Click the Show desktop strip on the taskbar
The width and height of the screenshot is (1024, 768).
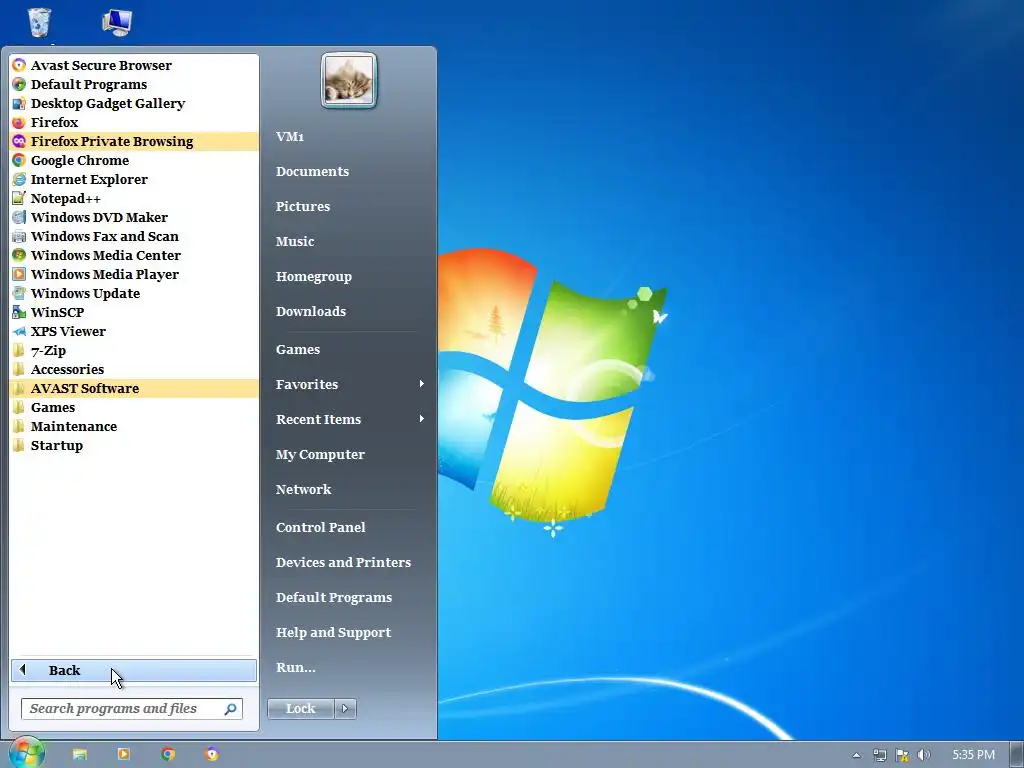(1017, 754)
